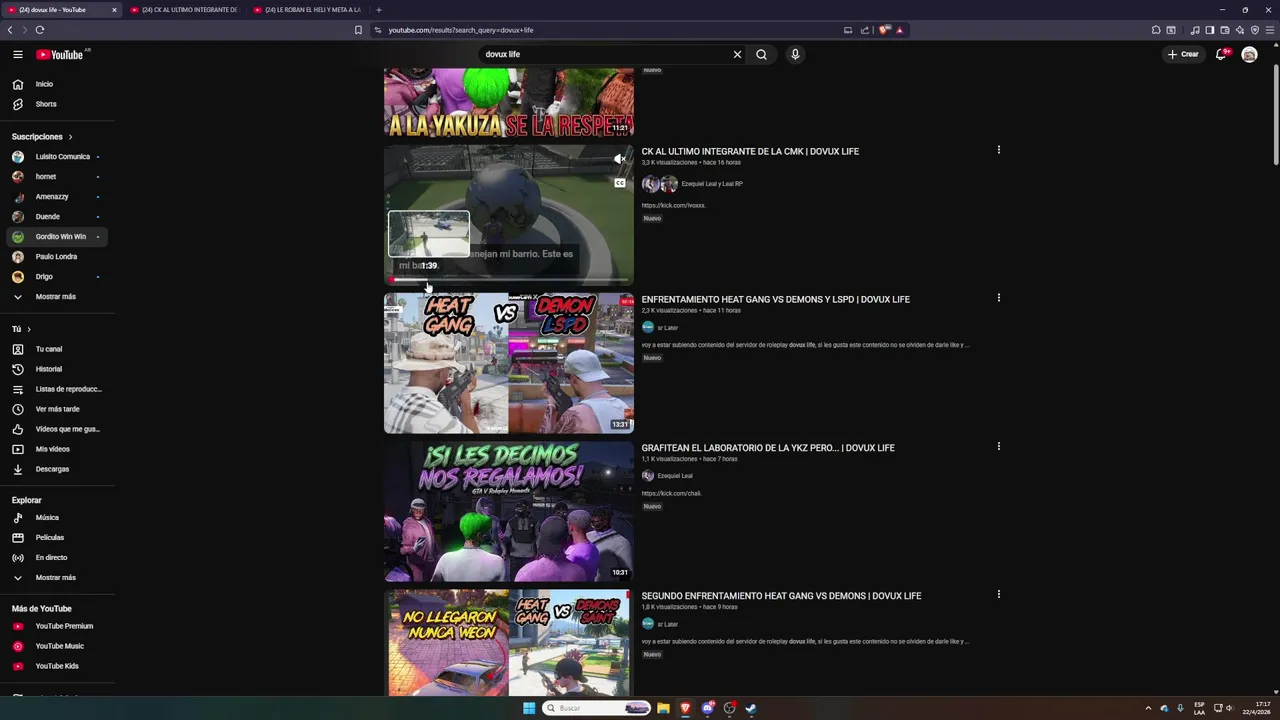Open Listas de reproducción
The image size is (1280, 720).
tap(60, 389)
